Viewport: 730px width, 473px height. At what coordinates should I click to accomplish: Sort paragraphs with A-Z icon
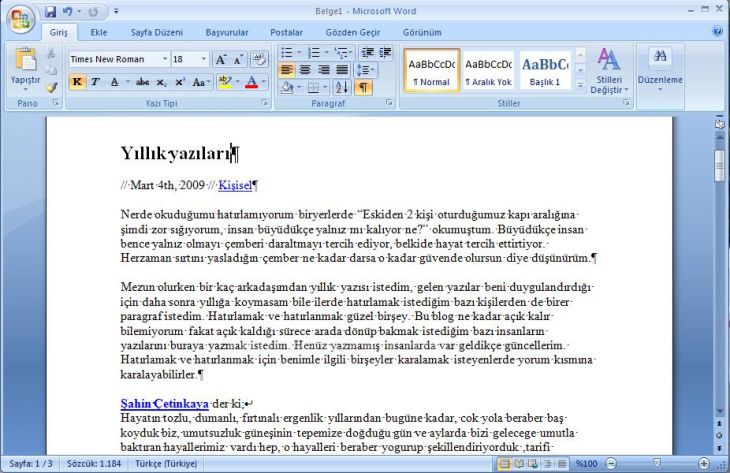(x=342, y=87)
